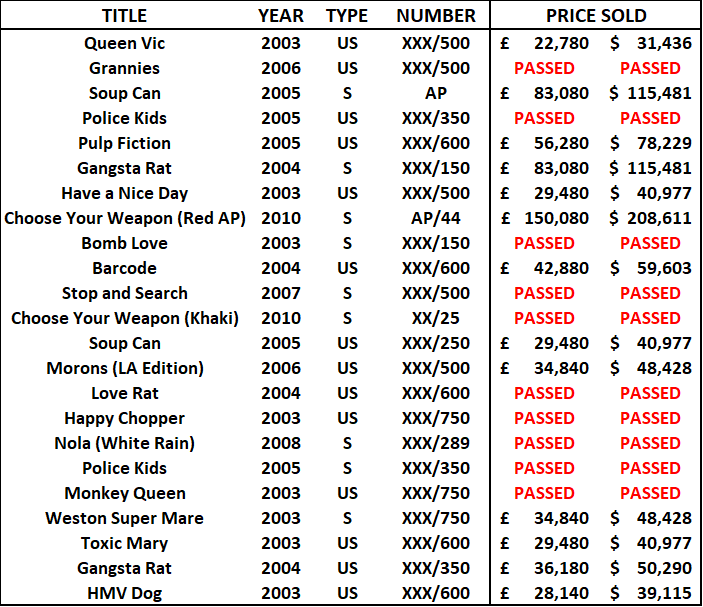Click the TYPE column header

point(347,16)
